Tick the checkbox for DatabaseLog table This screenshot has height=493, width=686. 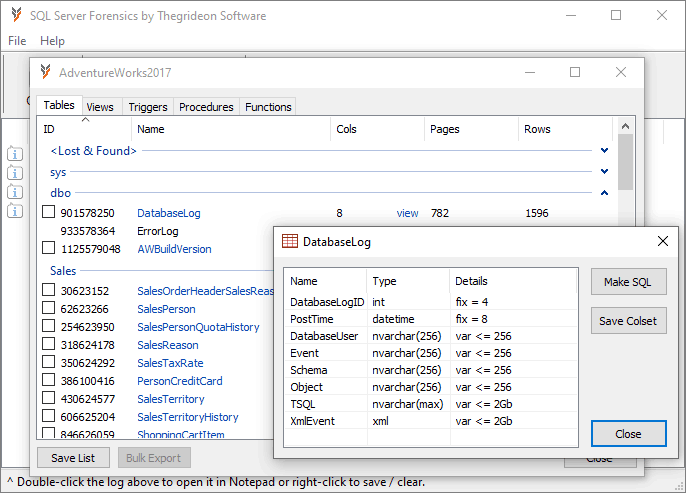tap(48, 212)
